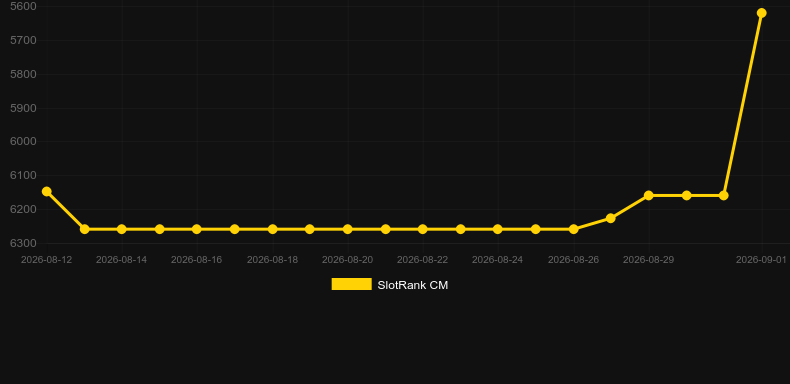
Task: Select the rising point between 2026-08-26 and 2026-08-29
Action: click(611, 218)
